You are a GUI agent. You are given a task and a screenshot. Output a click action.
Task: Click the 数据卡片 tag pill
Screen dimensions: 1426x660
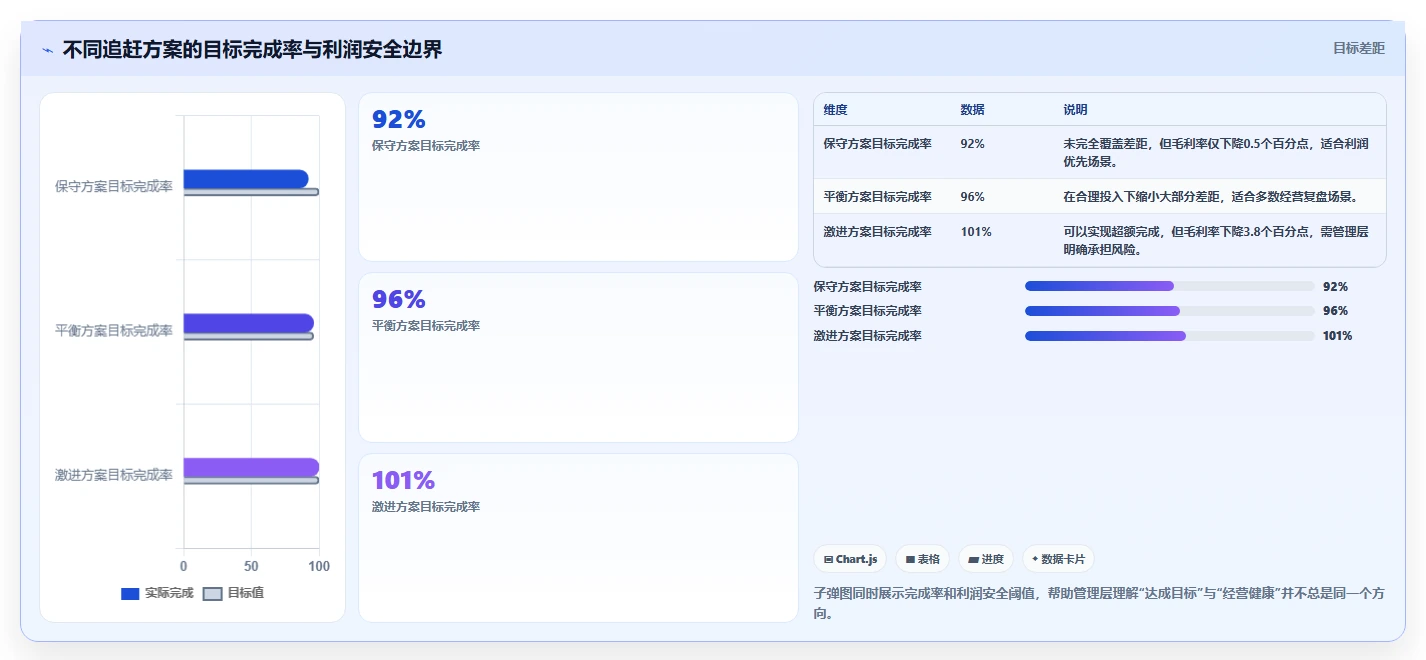coord(1058,559)
